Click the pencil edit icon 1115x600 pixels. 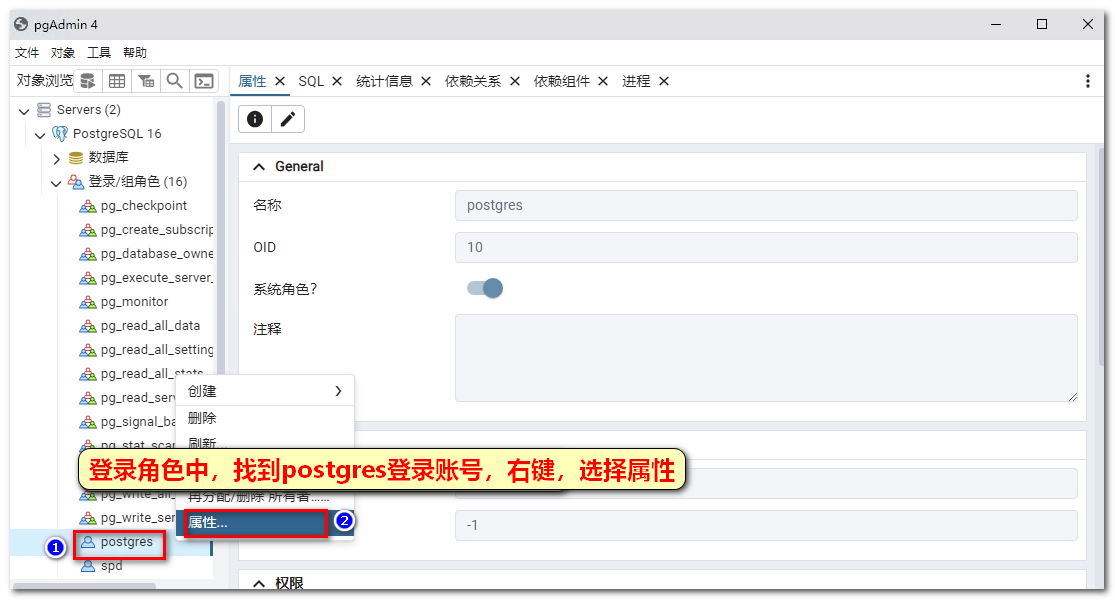[x=288, y=119]
